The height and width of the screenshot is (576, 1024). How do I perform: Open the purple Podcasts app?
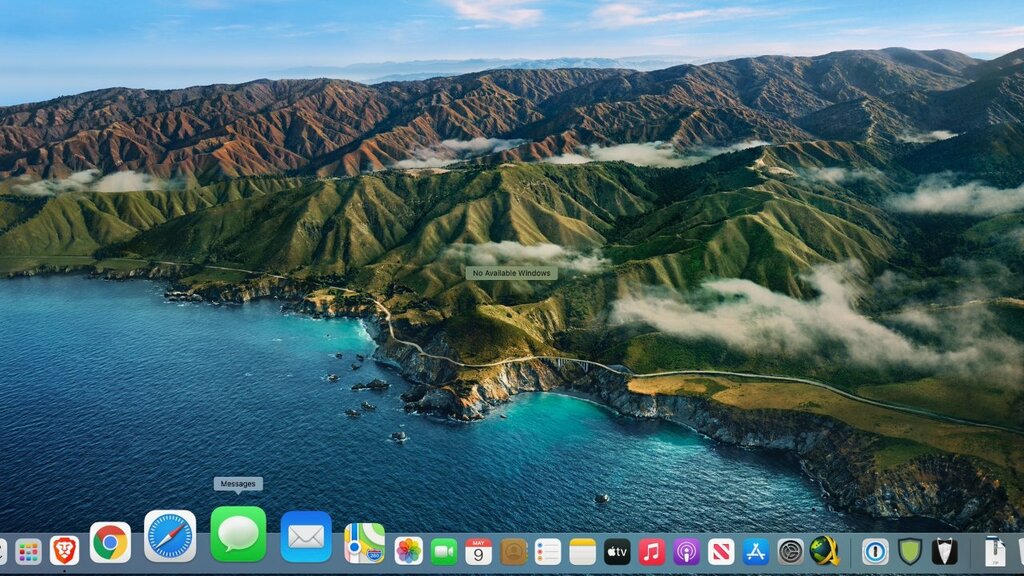[686, 551]
